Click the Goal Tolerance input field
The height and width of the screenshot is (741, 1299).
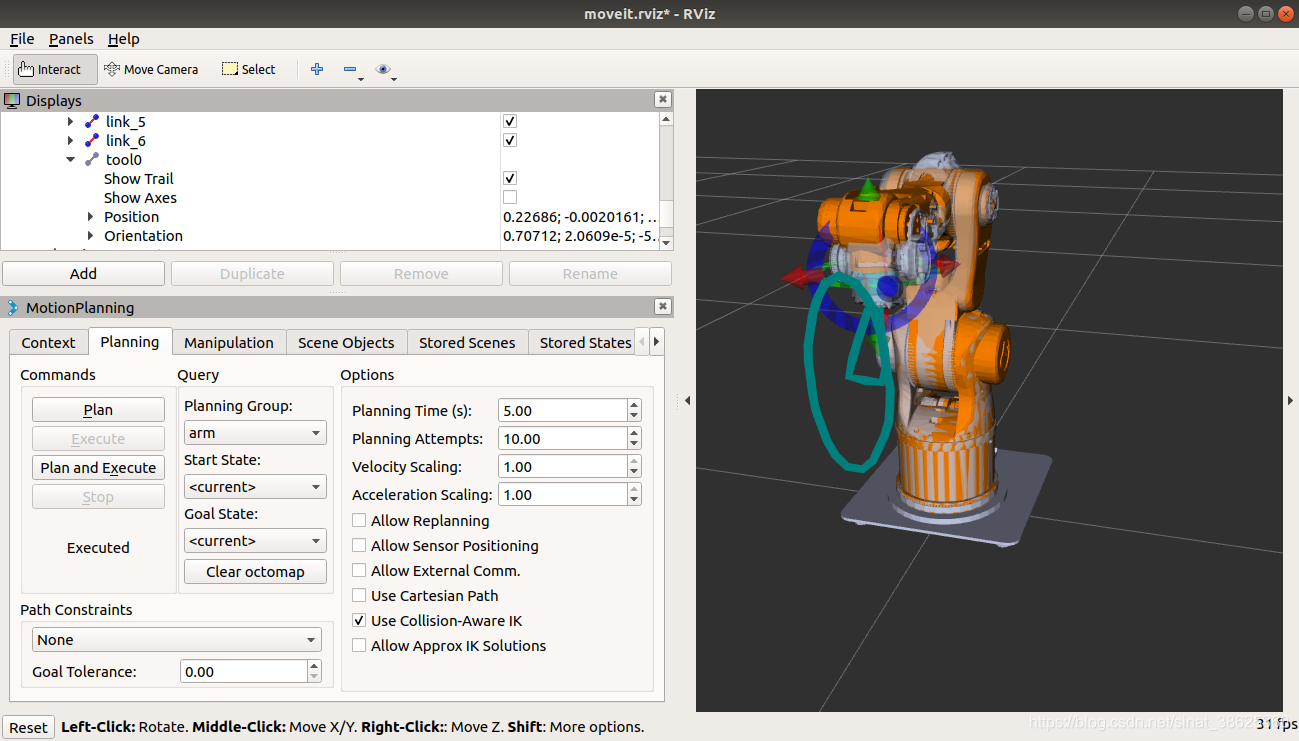pos(244,671)
